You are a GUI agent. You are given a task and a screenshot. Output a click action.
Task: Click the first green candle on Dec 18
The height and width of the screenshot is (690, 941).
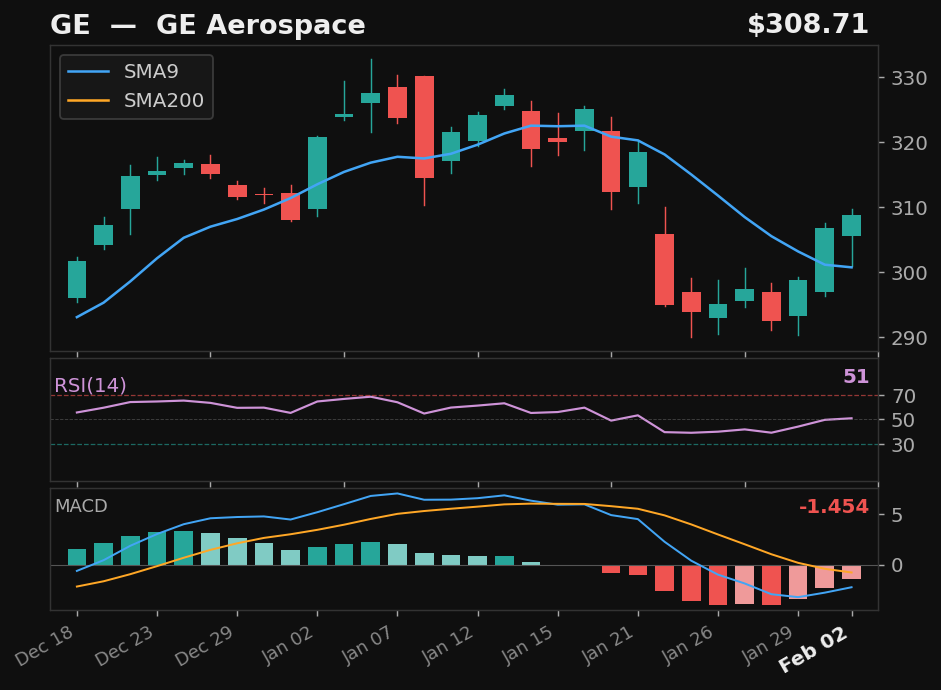click(77, 280)
